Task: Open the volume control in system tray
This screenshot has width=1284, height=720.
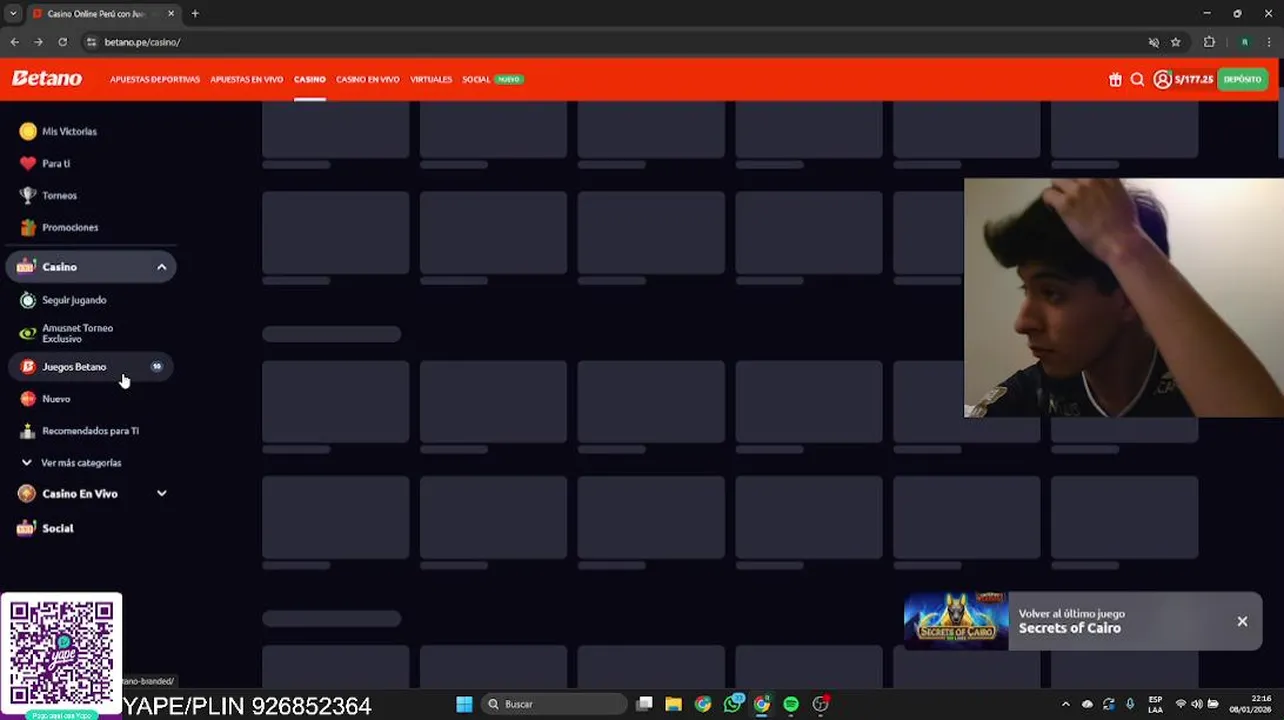Action: tap(1197, 704)
